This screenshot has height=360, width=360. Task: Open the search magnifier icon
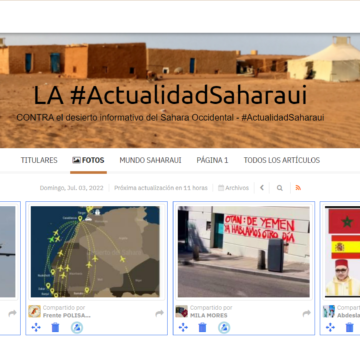pos(280,188)
